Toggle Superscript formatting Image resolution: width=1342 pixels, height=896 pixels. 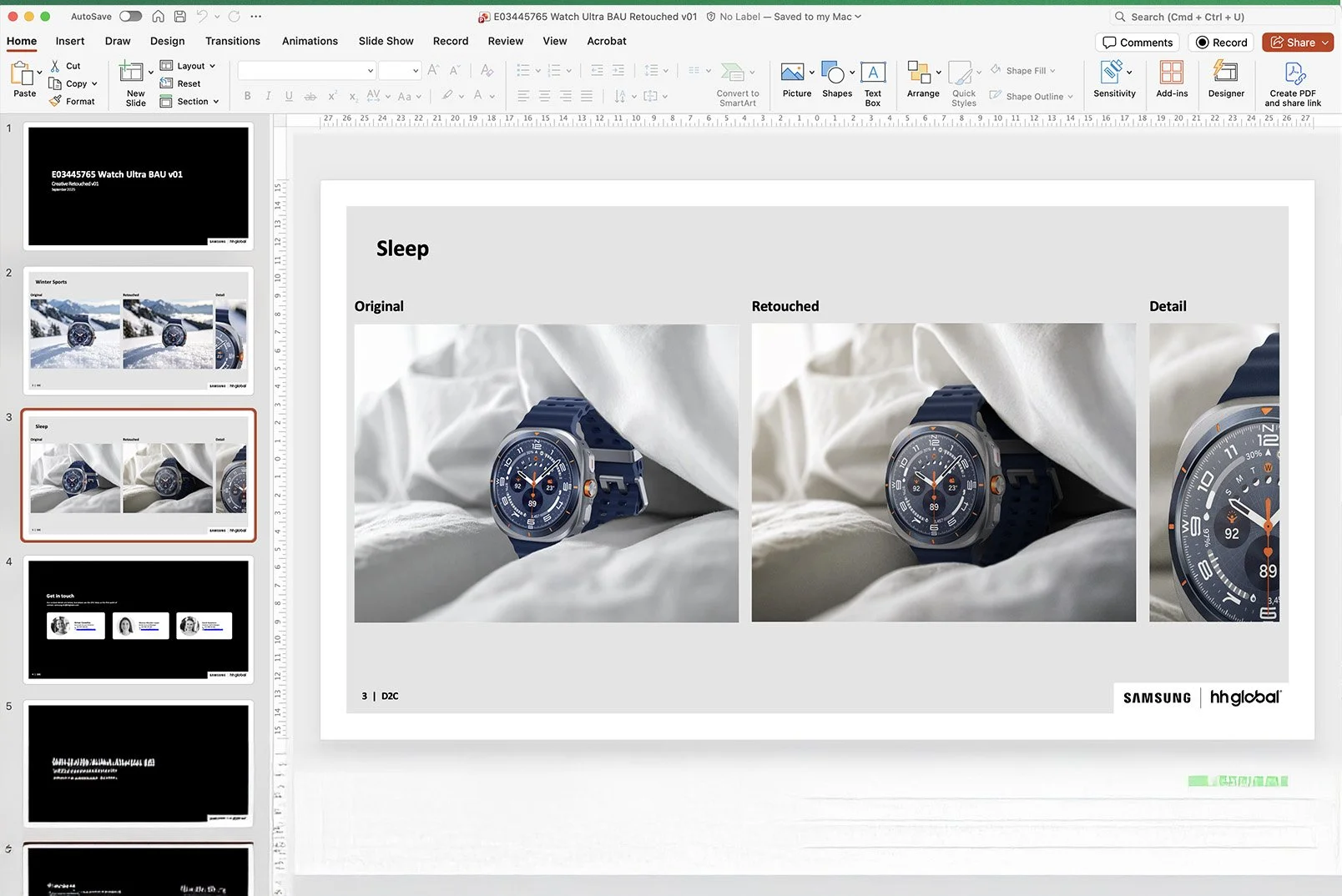(332, 96)
